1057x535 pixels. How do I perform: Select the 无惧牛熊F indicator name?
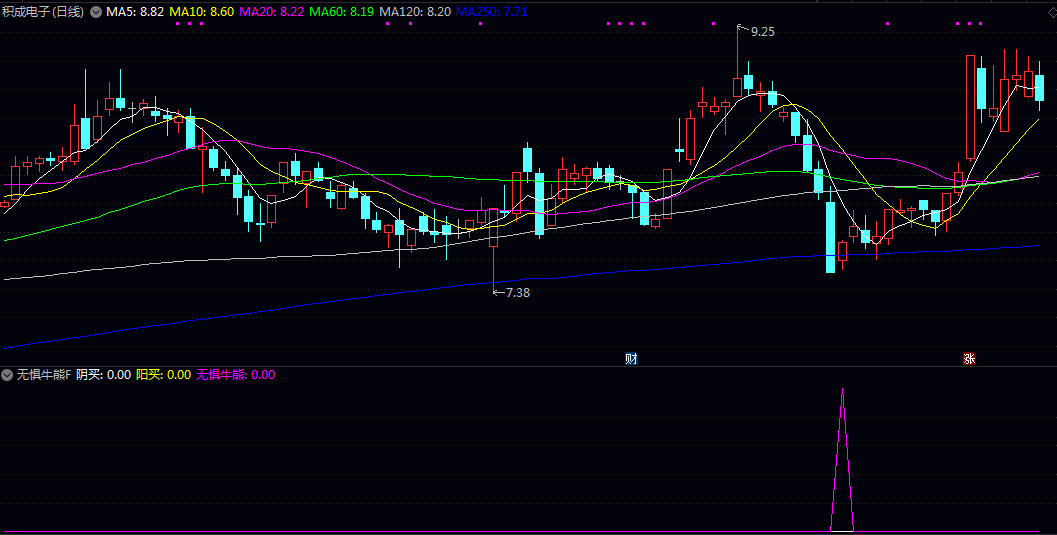click(x=44, y=375)
